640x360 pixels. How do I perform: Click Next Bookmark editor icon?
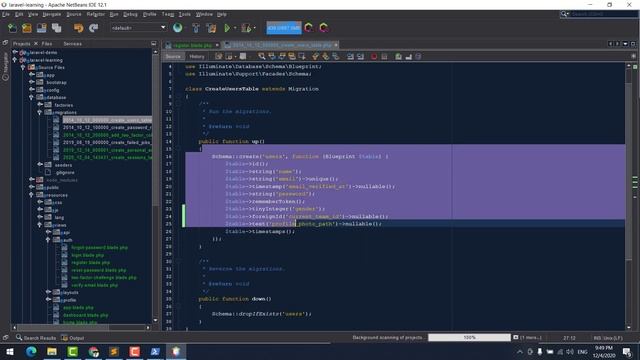point(325,56)
